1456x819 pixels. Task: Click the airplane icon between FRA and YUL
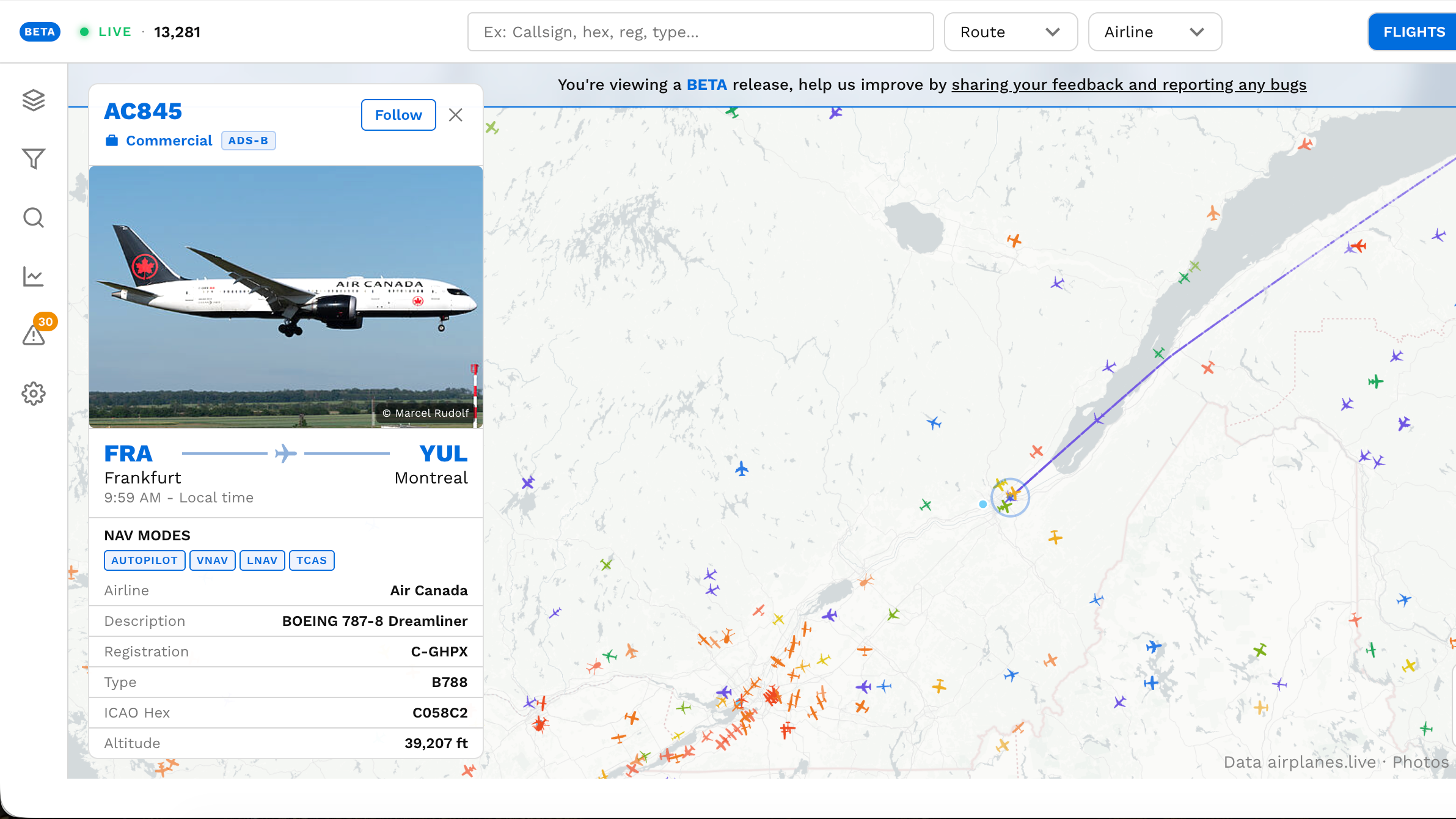click(285, 454)
